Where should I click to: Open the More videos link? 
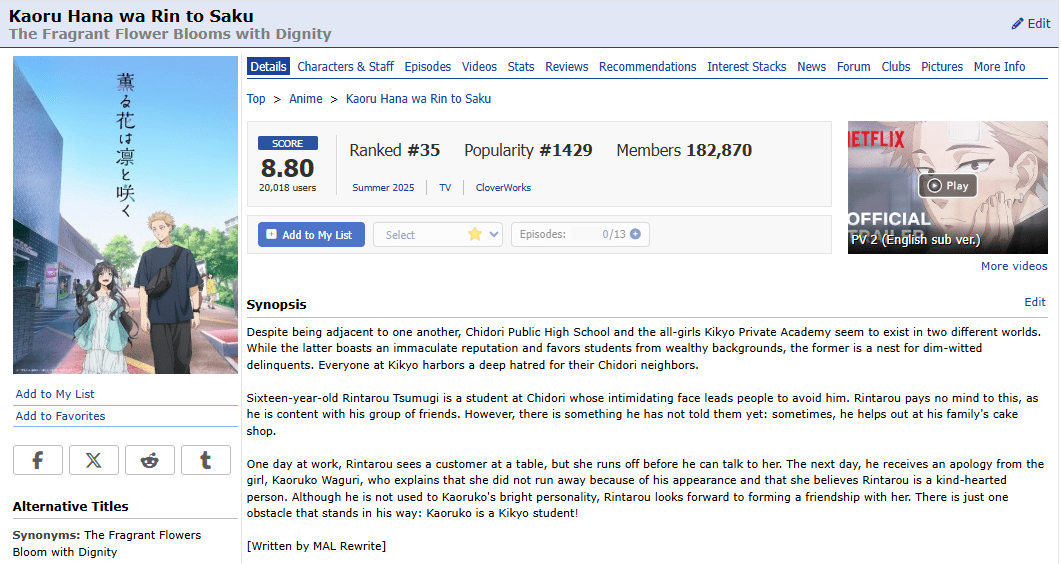1014,266
